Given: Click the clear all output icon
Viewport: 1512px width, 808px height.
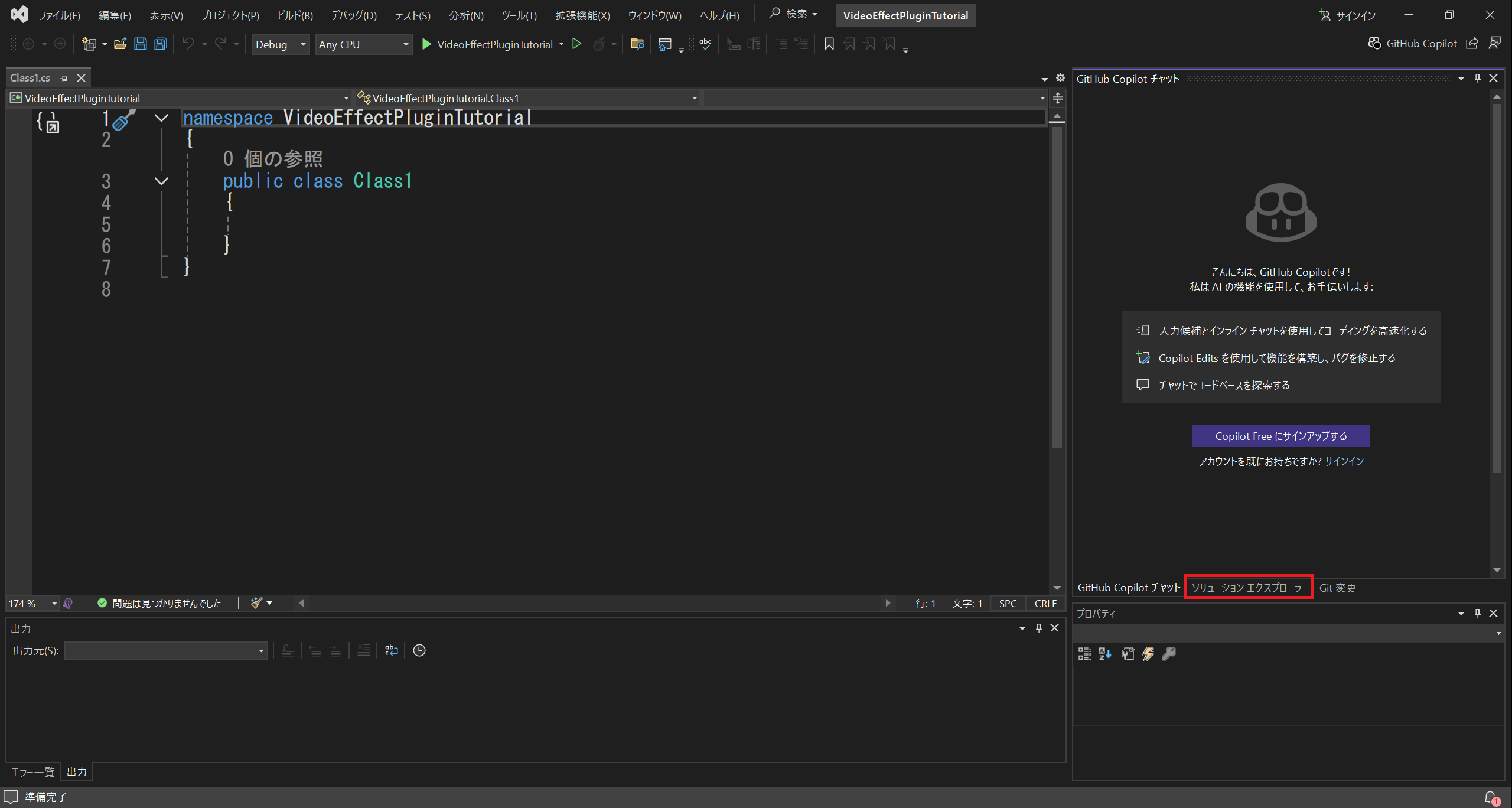Looking at the screenshot, I should (363, 650).
